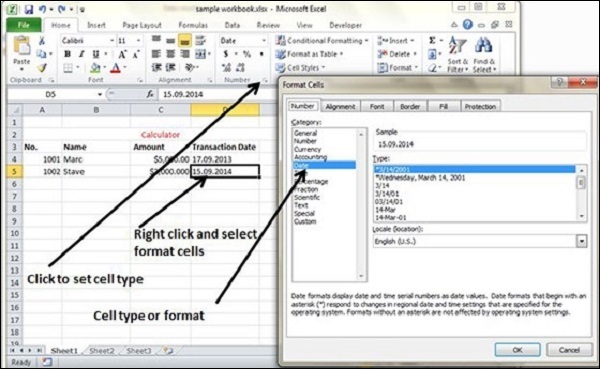Toggle Italic formatting button
Viewport: 600px width, 369px height.
point(82,54)
